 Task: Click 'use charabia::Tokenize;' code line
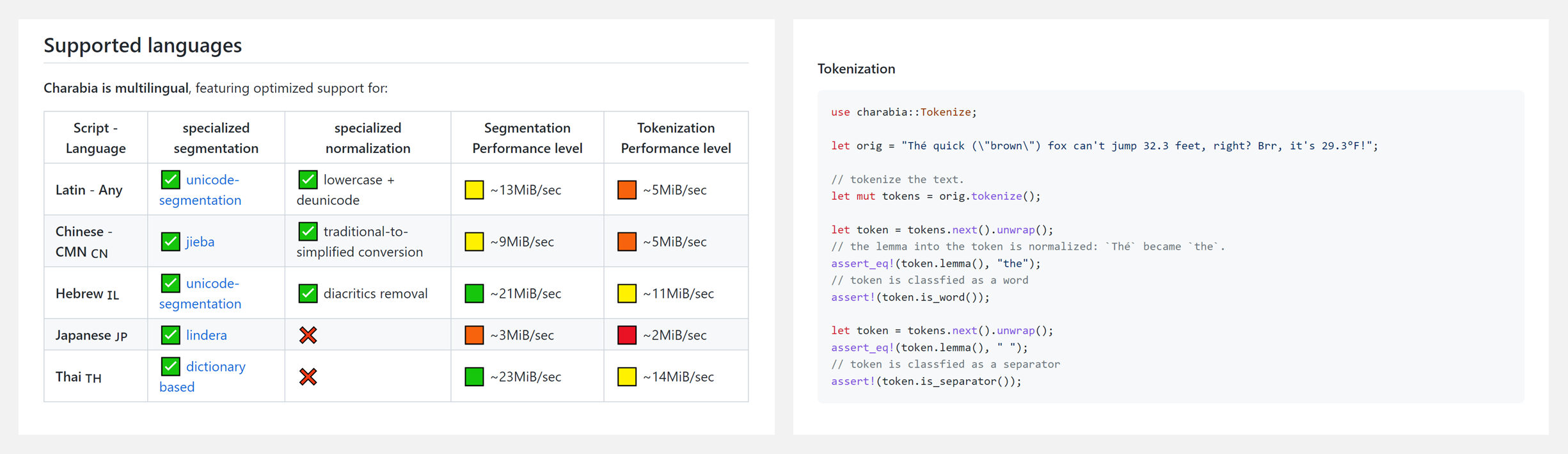(x=904, y=112)
